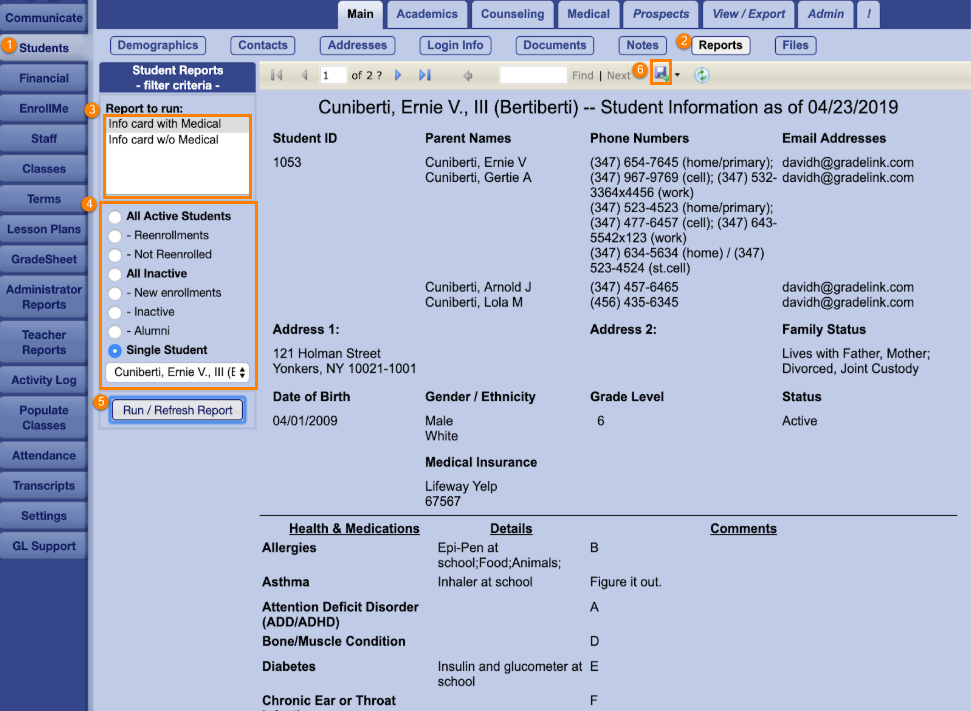Screen dimensions: 972x711
Task: Click Next link in report toolbar
Action: 619,75
